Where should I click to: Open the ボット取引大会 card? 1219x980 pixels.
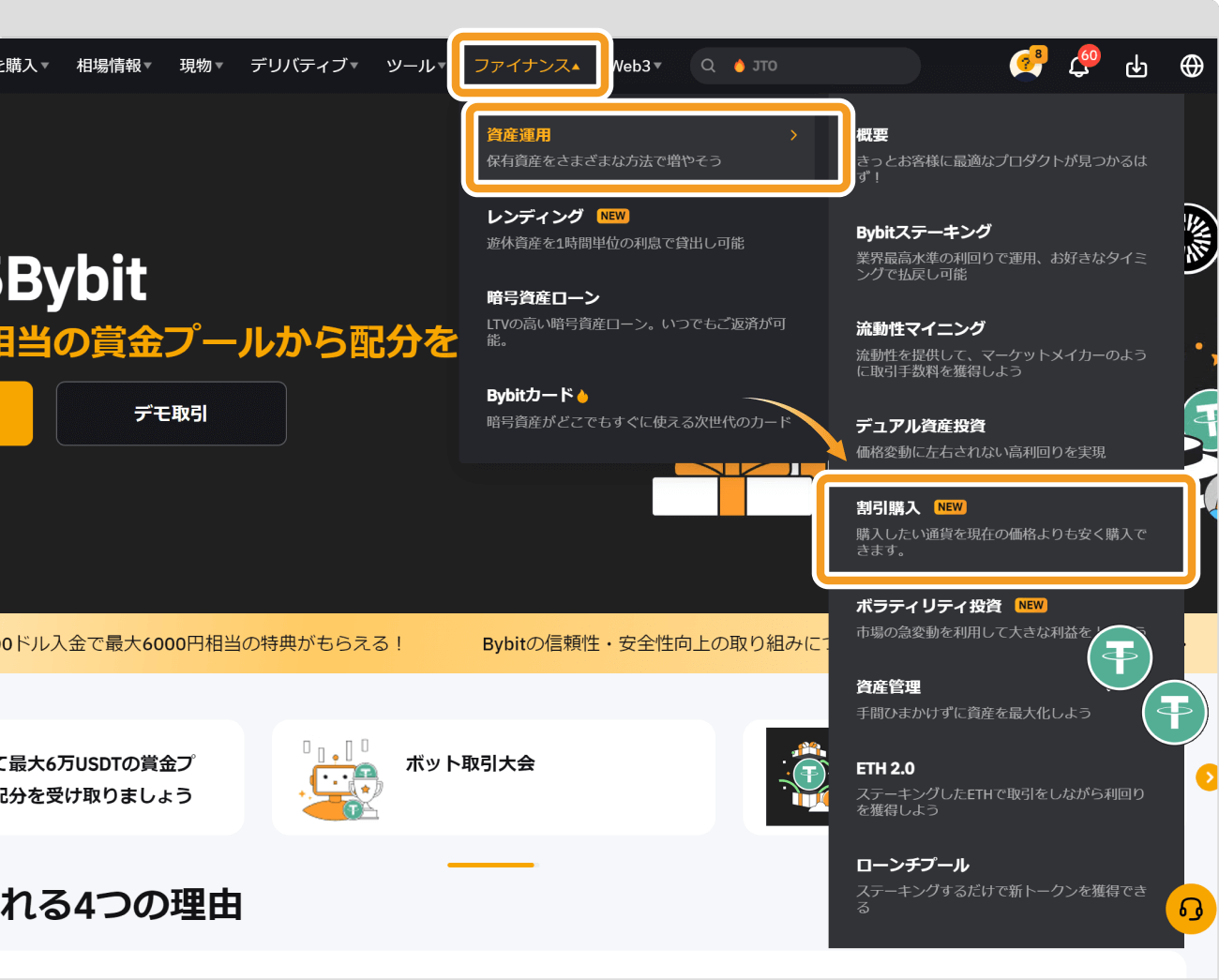[493, 777]
